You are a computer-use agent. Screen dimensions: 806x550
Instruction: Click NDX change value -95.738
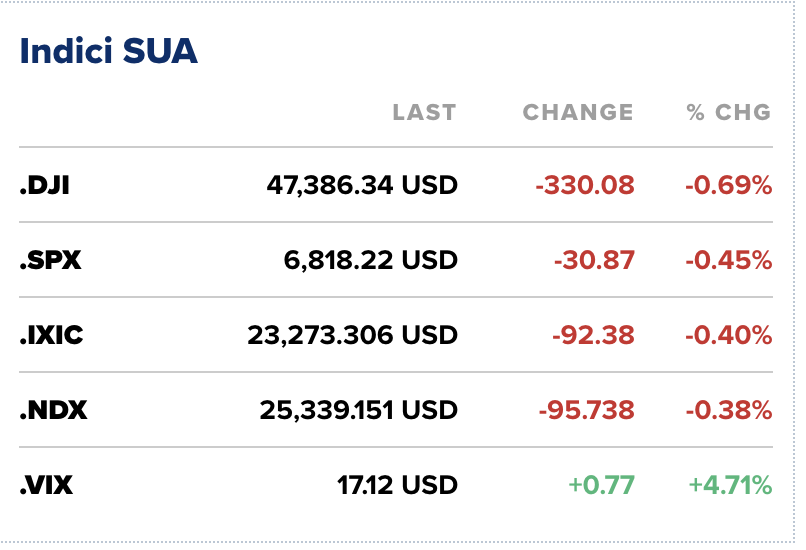click(585, 410)
